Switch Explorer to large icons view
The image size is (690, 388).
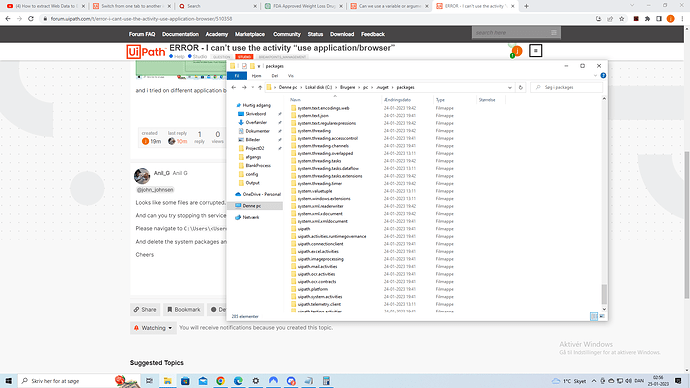coord(602,316)
